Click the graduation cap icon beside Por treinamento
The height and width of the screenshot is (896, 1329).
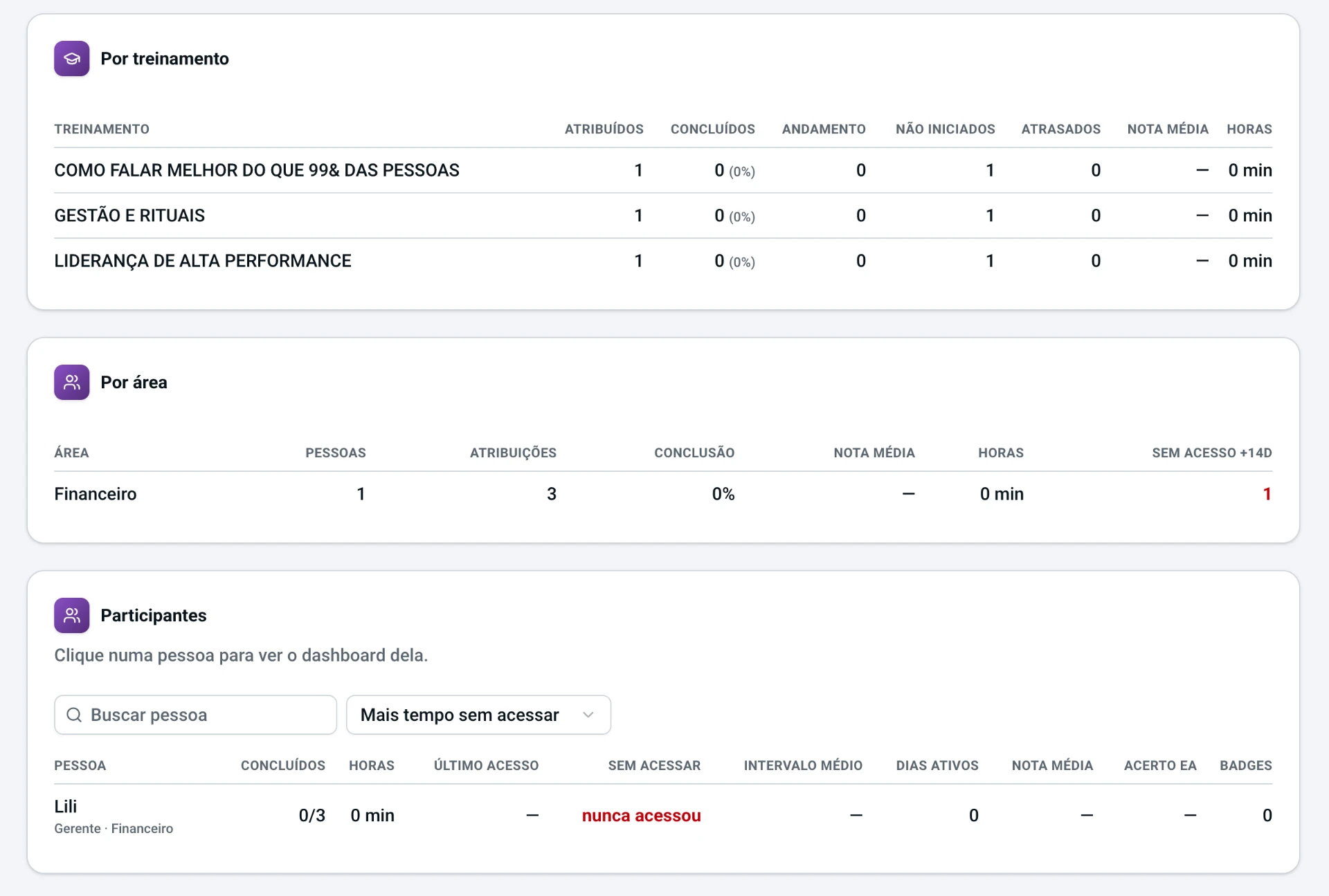pos(72,59)
